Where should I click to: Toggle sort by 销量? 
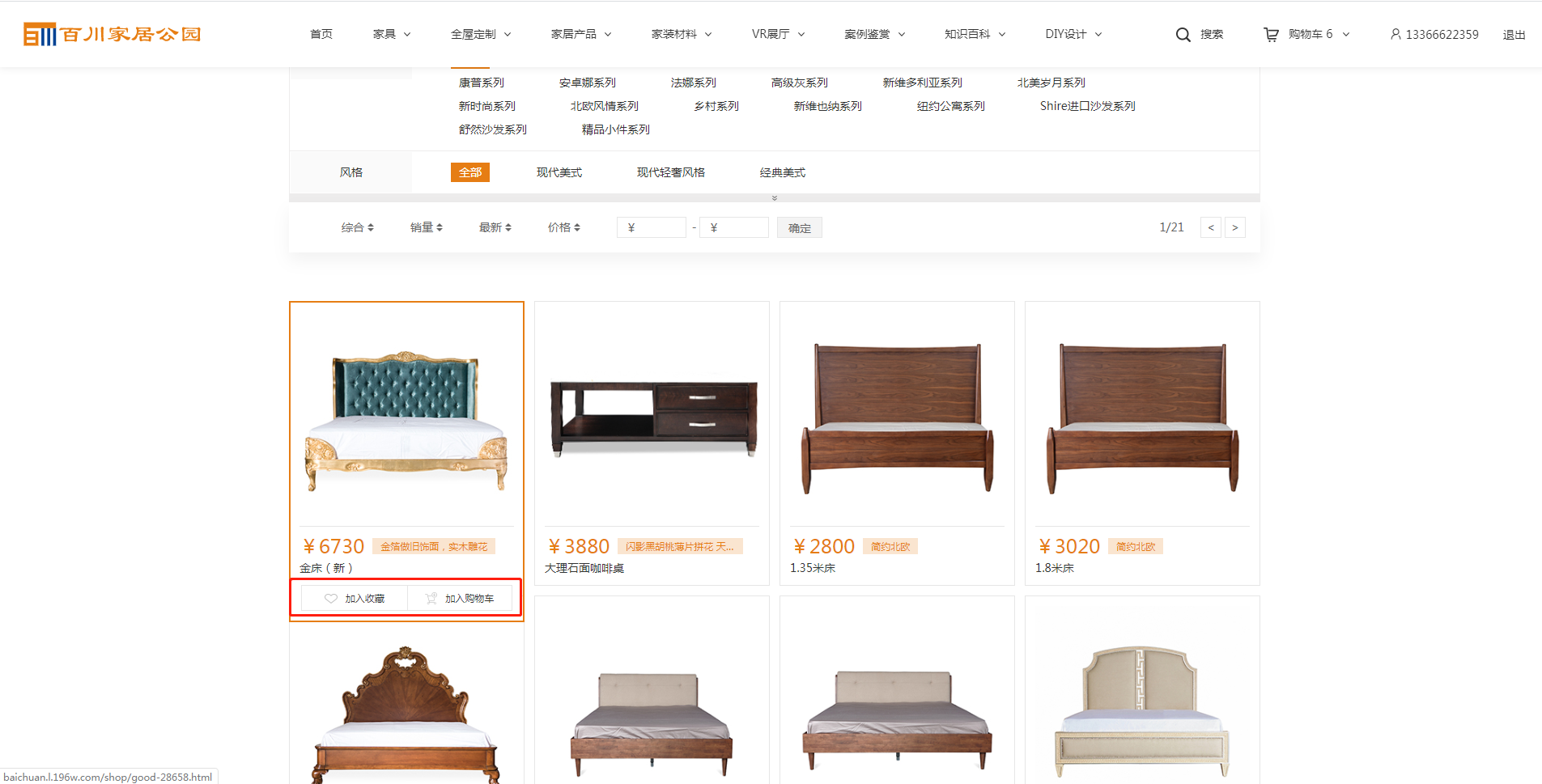(426, 228)
